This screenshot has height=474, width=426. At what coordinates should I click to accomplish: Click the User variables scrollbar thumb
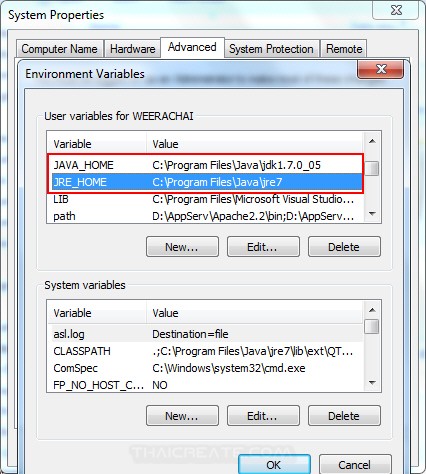pos(372,168)
